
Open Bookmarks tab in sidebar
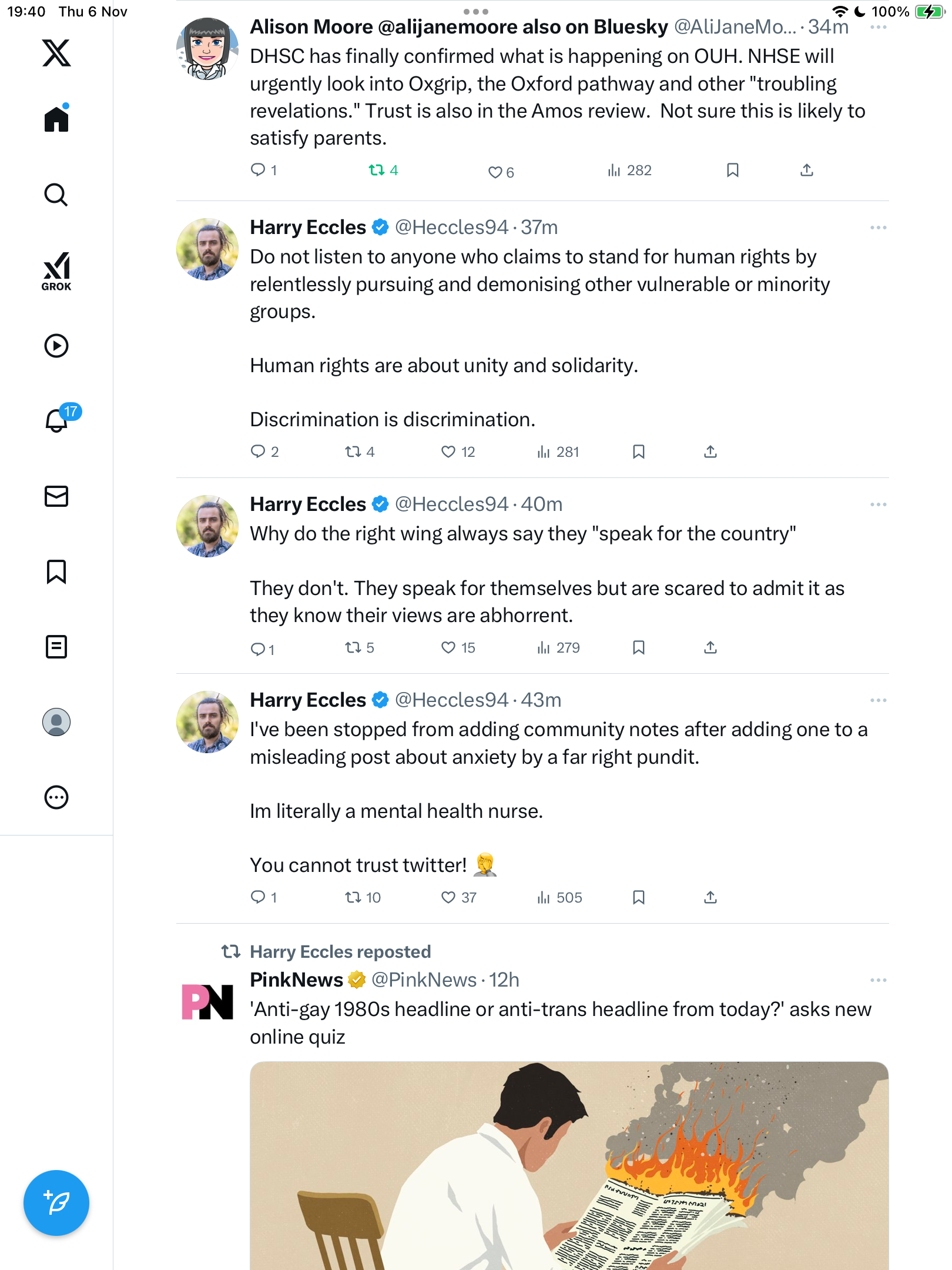[56, 571]
